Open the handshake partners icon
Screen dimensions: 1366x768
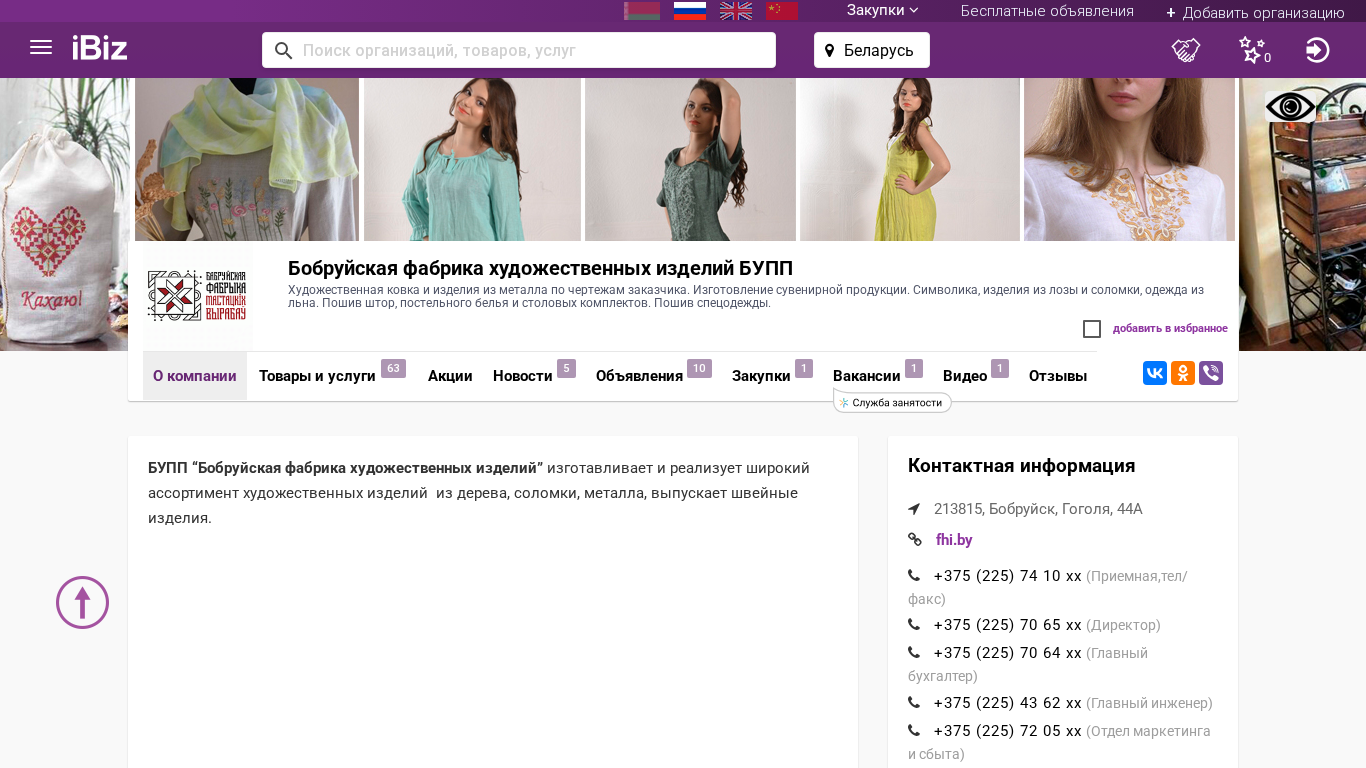click(x=1186, y=50)
